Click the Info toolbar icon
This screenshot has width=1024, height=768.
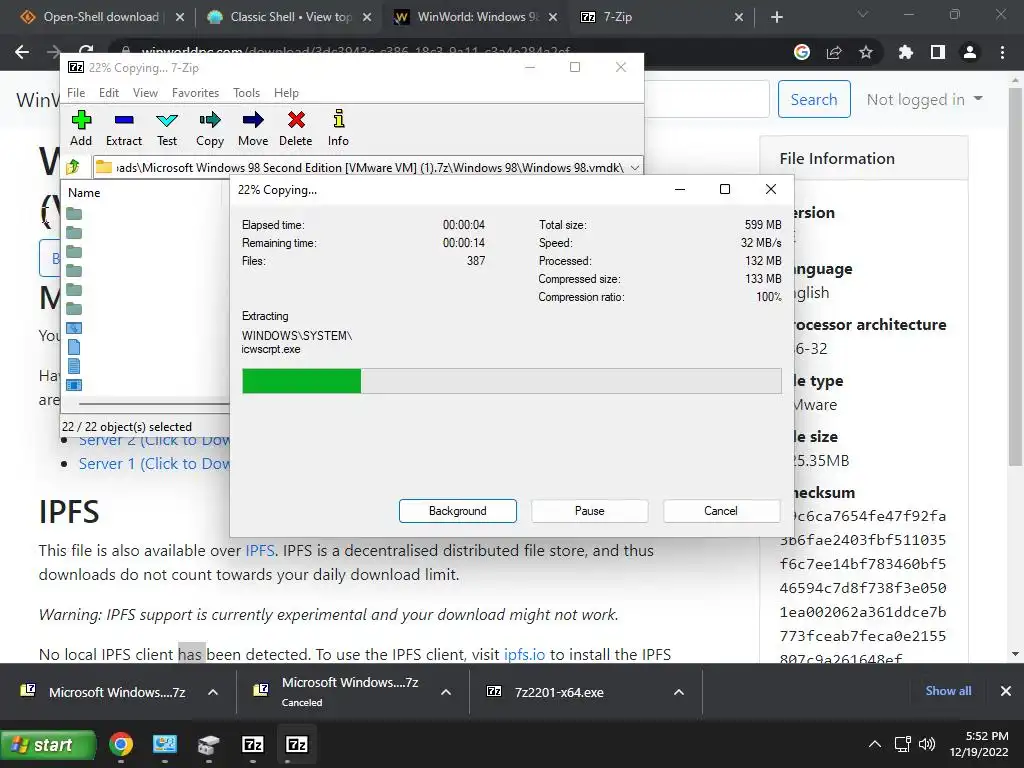click(338, 128)
